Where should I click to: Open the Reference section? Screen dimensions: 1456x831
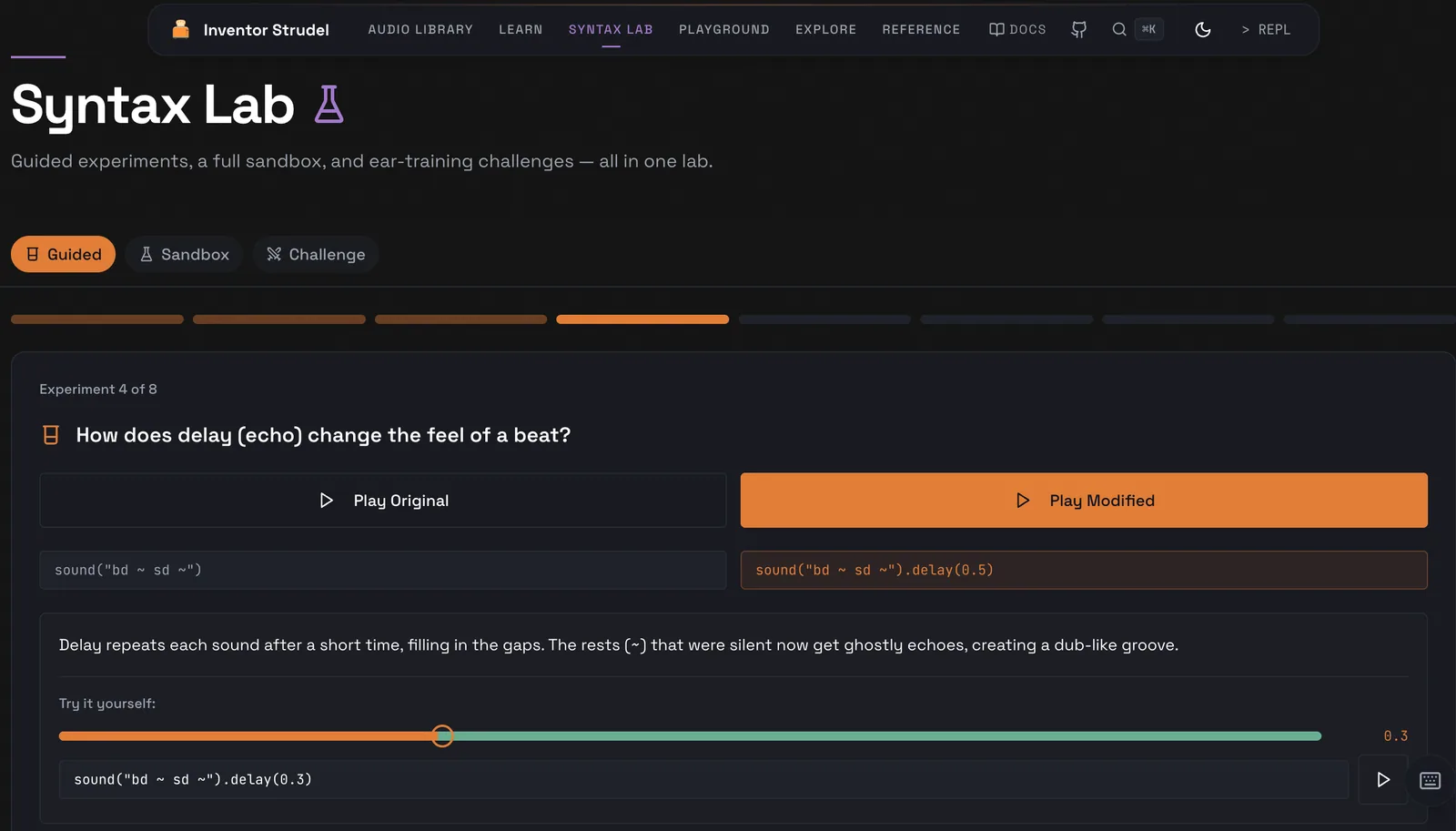coord(921,29)
